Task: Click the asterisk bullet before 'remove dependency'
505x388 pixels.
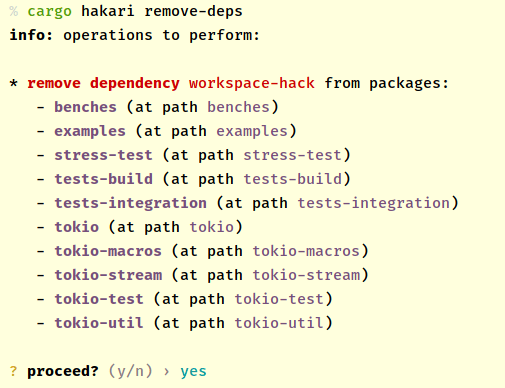Action: click(x=14, y=83)
